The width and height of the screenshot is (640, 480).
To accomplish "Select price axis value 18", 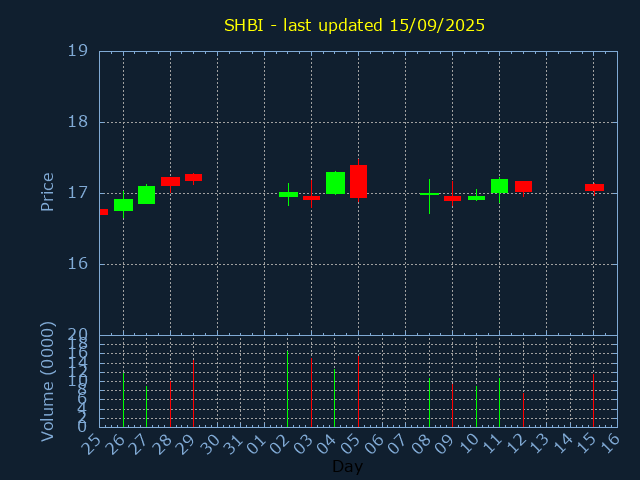I will click(x=78, y=122).
